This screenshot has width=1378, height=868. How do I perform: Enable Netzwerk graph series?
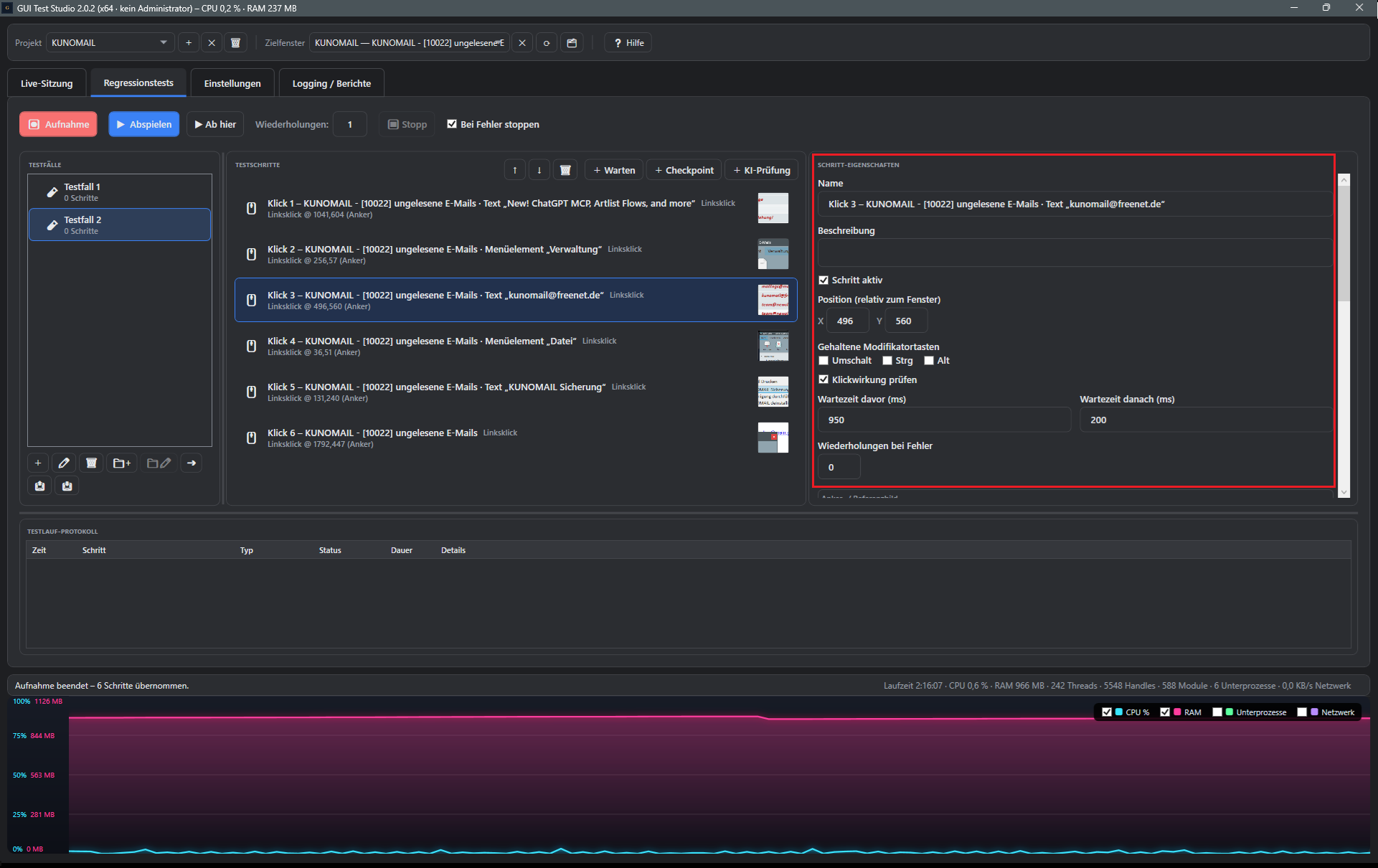point(1302,712)
